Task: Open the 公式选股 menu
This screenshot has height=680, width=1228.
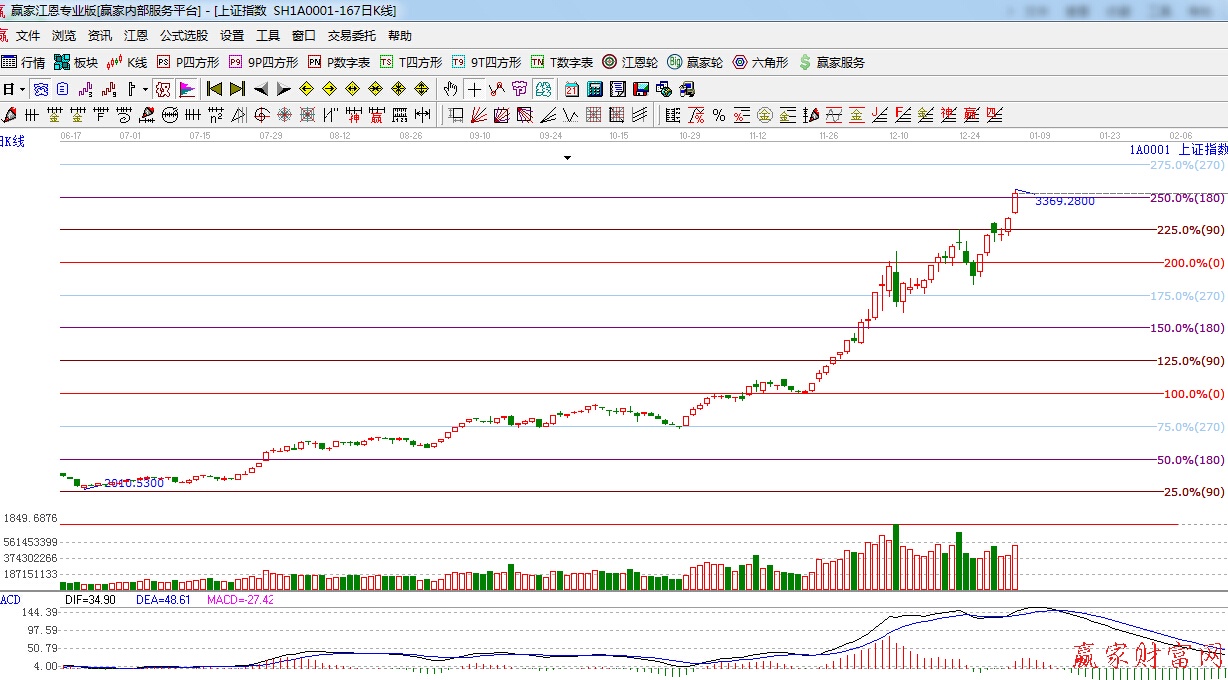Action: (x=184, y=35)
